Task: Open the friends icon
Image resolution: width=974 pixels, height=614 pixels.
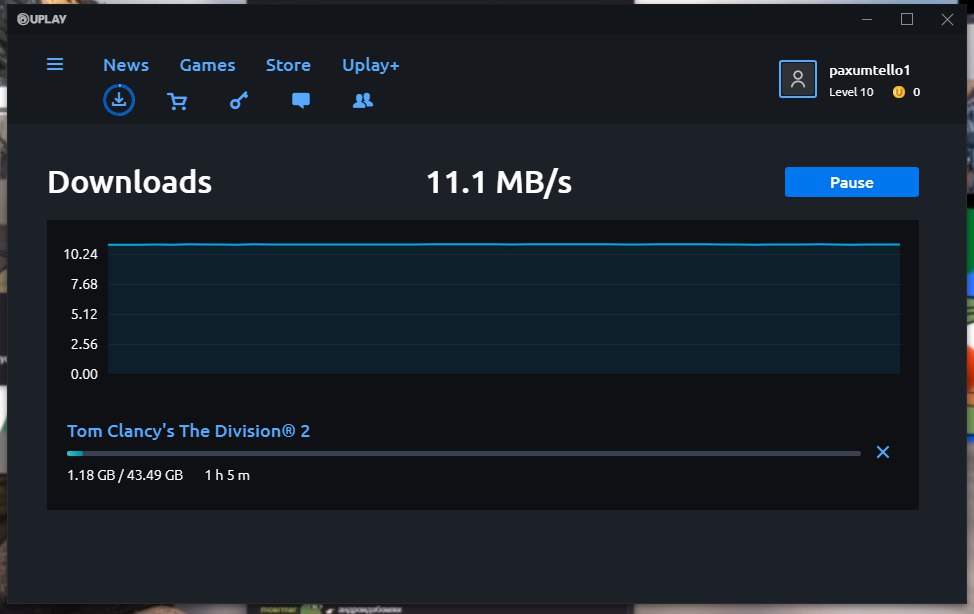Action: [x=363, y=101]
